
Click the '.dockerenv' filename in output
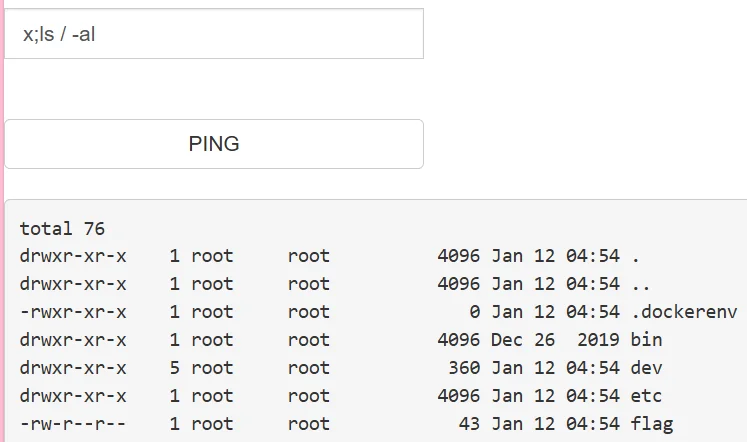click(x=684, y=312)
